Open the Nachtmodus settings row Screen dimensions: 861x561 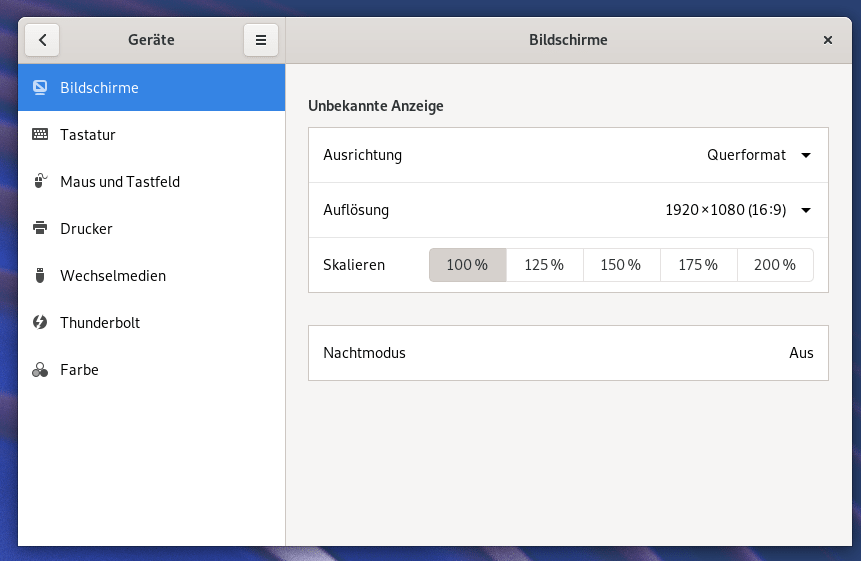coord(568,353)
